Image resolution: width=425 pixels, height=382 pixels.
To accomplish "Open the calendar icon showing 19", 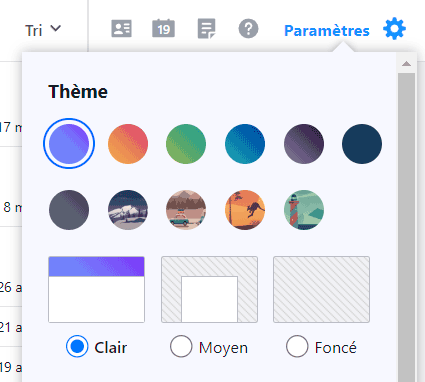I will pos(163,28).
